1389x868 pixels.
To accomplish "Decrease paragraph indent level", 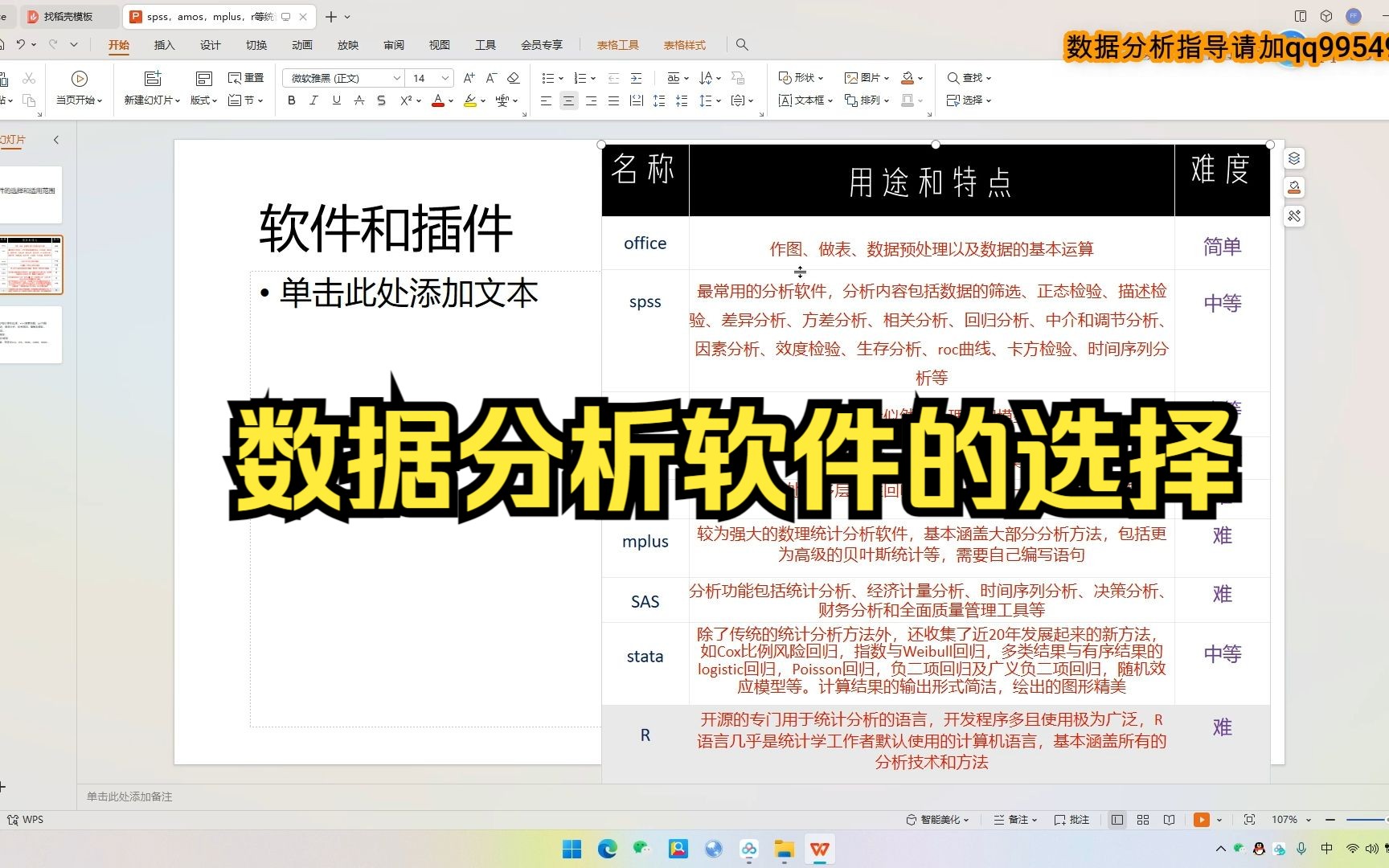I will point(613,78).
